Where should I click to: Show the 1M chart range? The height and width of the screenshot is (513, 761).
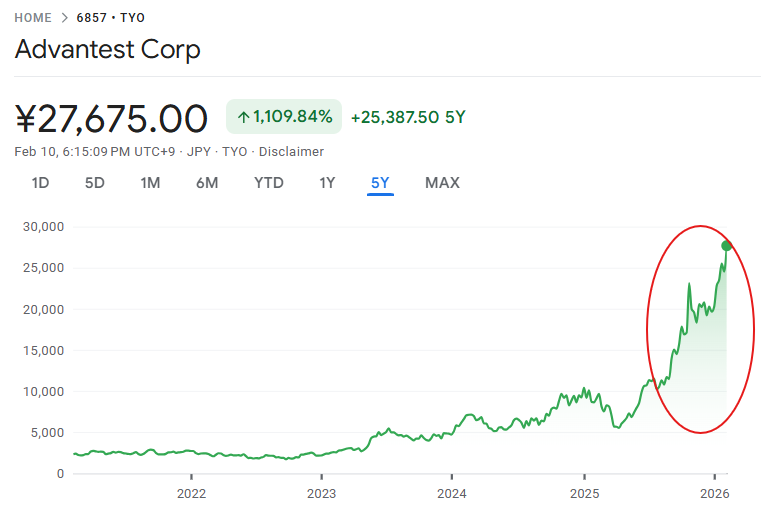(x=150, y=183)
